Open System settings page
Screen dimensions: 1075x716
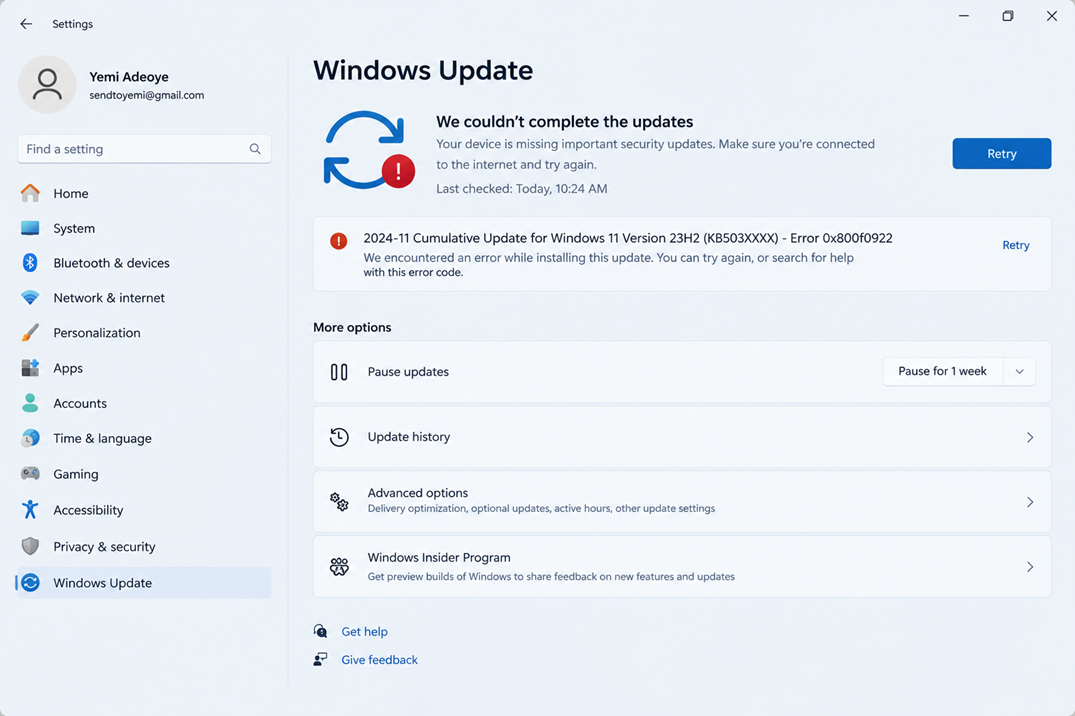tap(144, 228)
